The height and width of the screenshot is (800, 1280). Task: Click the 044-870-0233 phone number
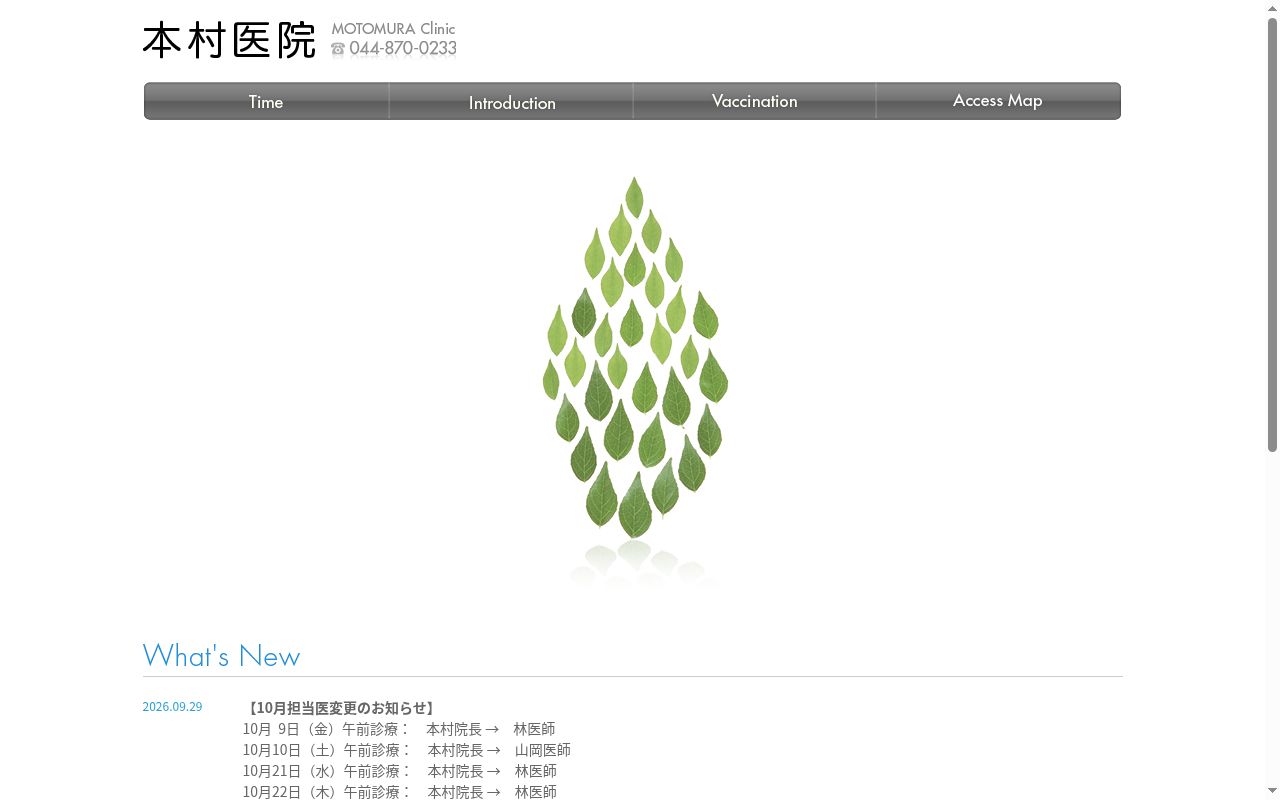coord(403,49)
